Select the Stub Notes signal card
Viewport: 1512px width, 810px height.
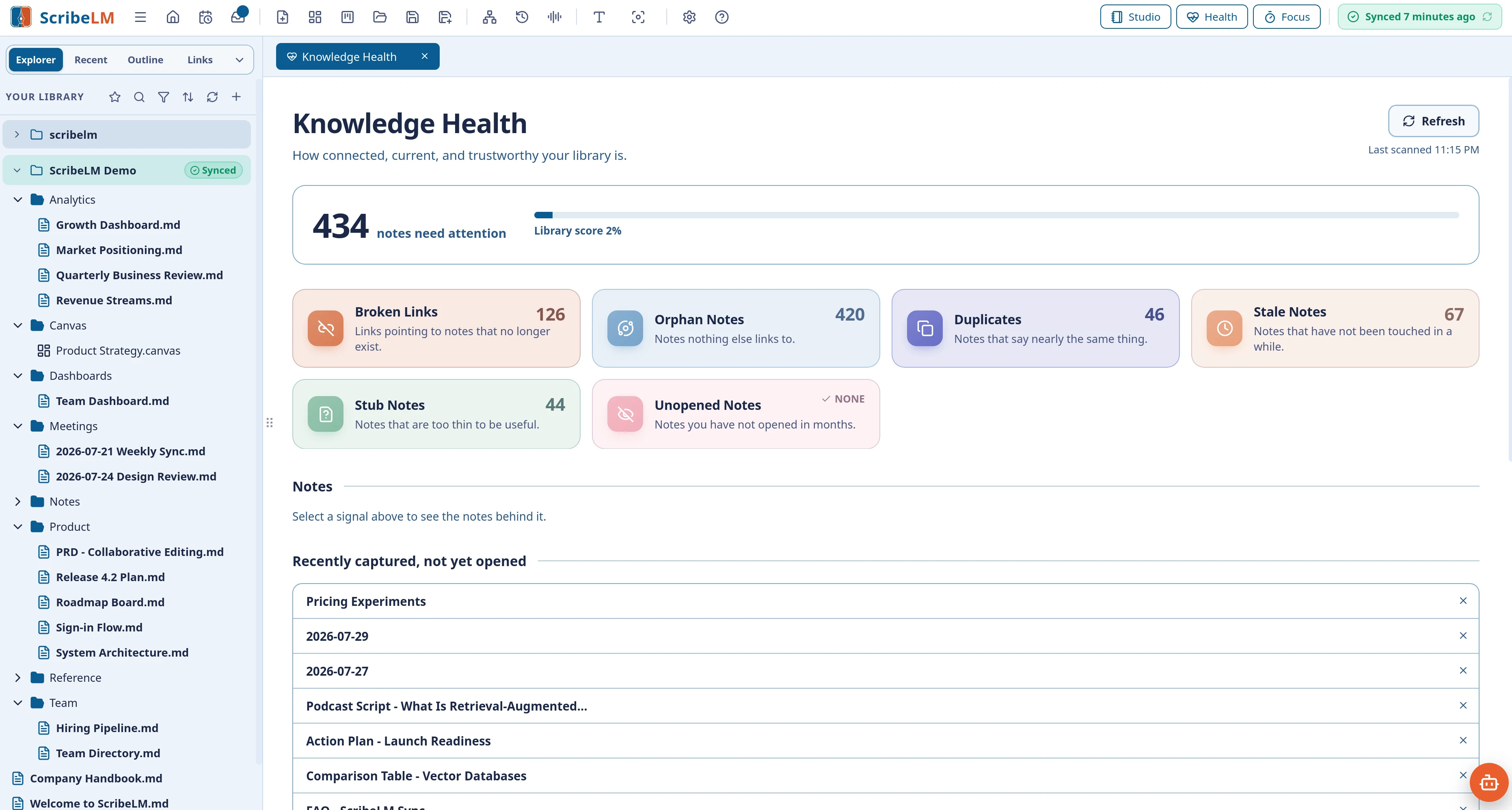click(x=436, y=414)
